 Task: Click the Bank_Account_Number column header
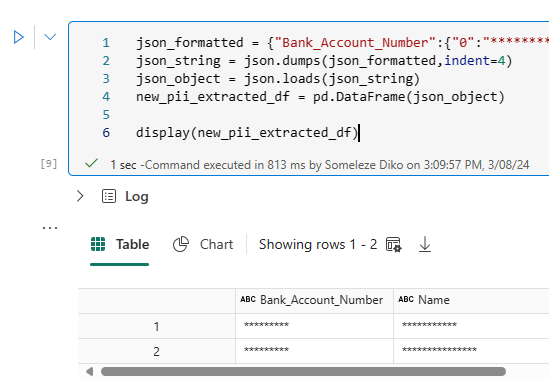coord(314,300)
